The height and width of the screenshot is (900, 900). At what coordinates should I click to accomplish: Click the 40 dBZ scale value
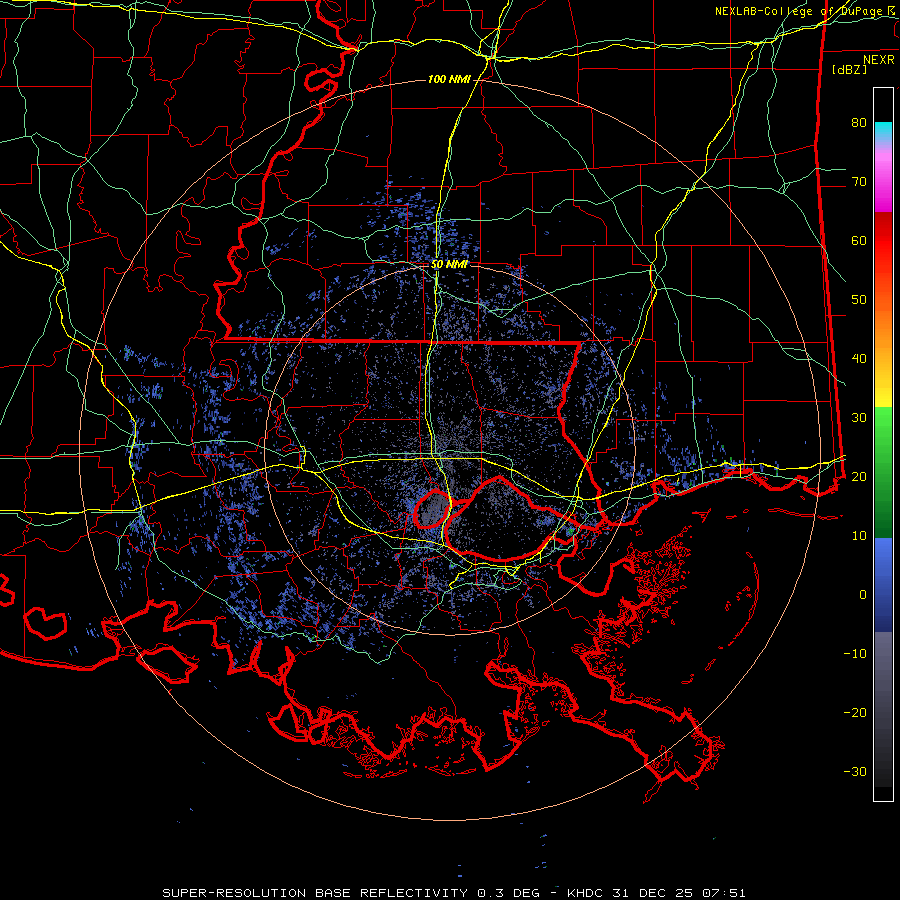[x=859, y=359]
